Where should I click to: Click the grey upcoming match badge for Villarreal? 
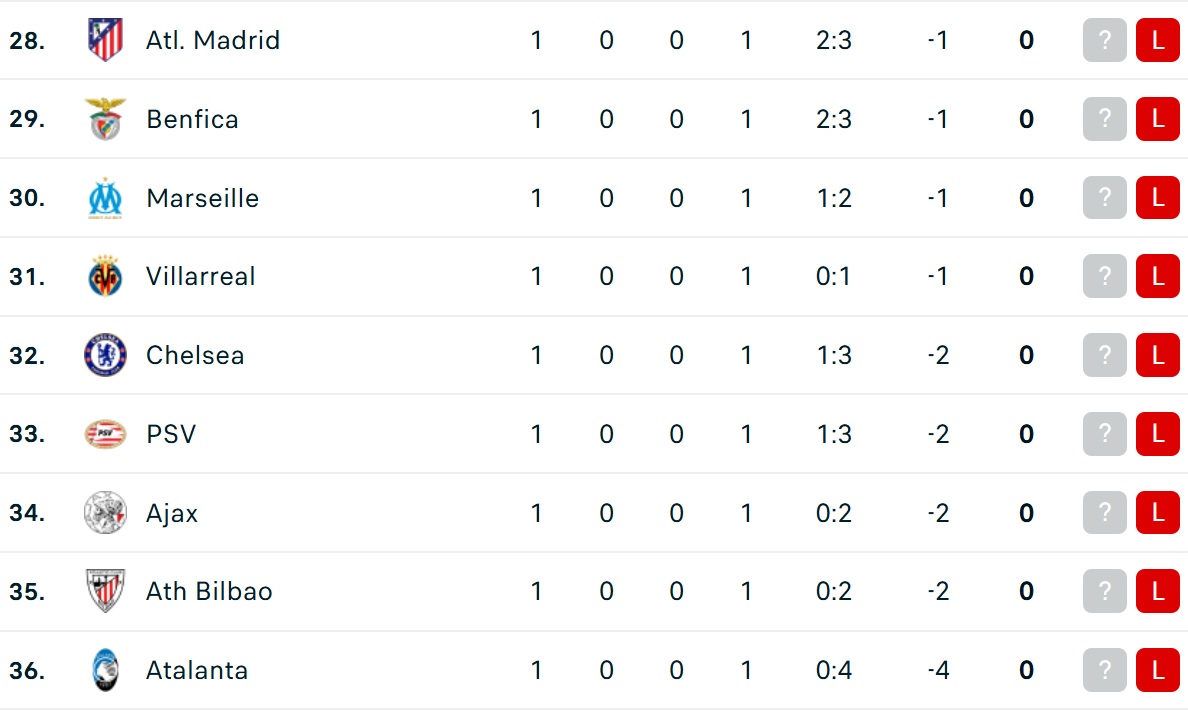[x=1105, y=276]
